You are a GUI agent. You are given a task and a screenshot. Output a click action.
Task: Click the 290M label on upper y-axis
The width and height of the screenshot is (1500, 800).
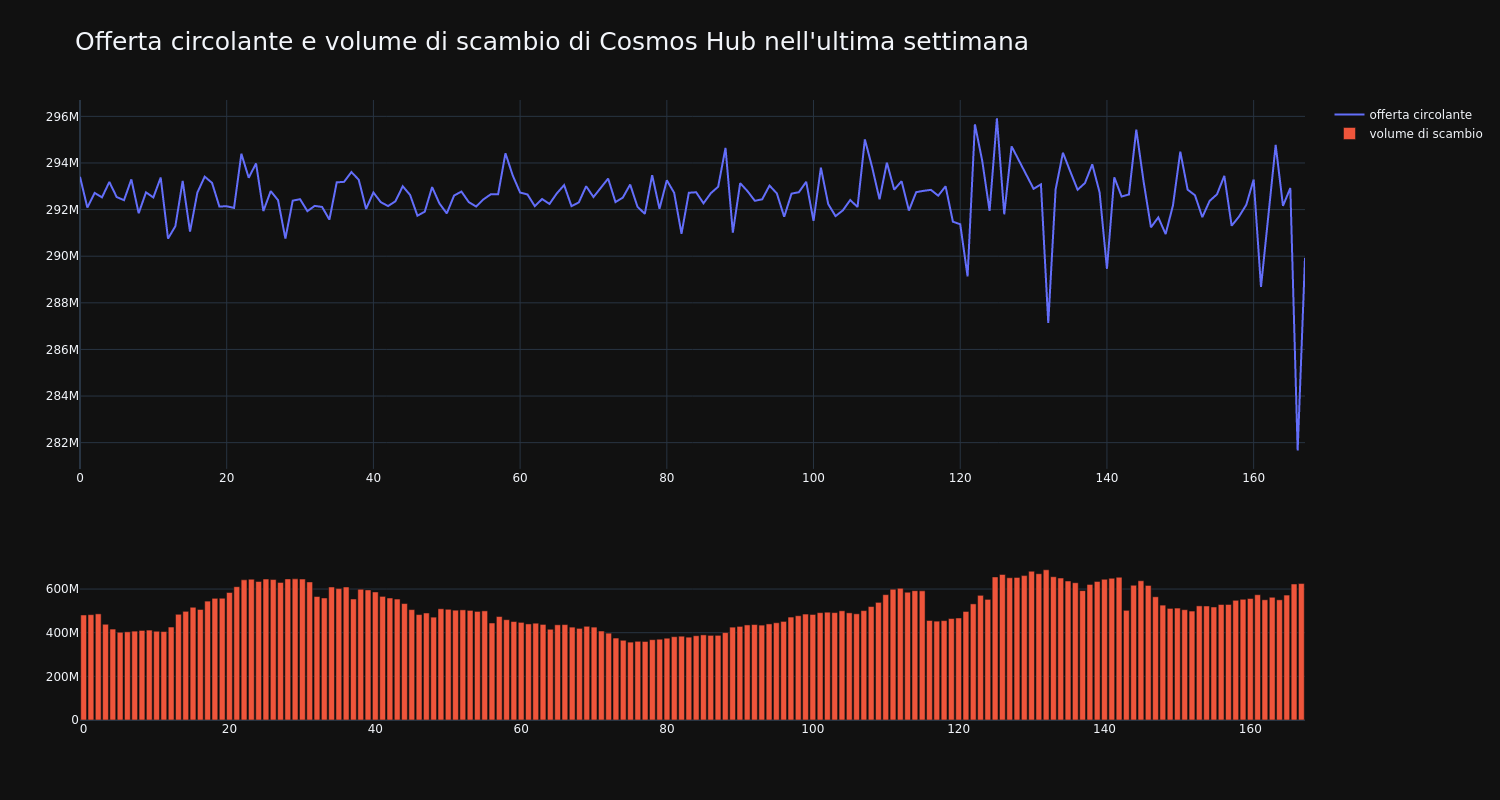[x=62, y=256]
